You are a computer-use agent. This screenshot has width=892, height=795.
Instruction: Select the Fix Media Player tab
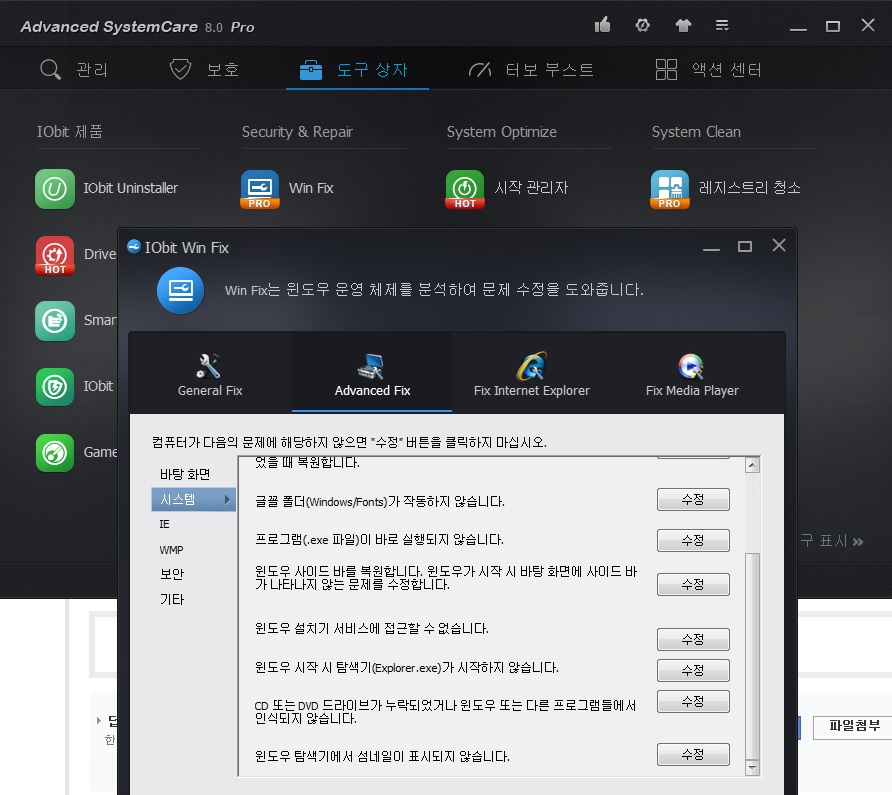692,373
